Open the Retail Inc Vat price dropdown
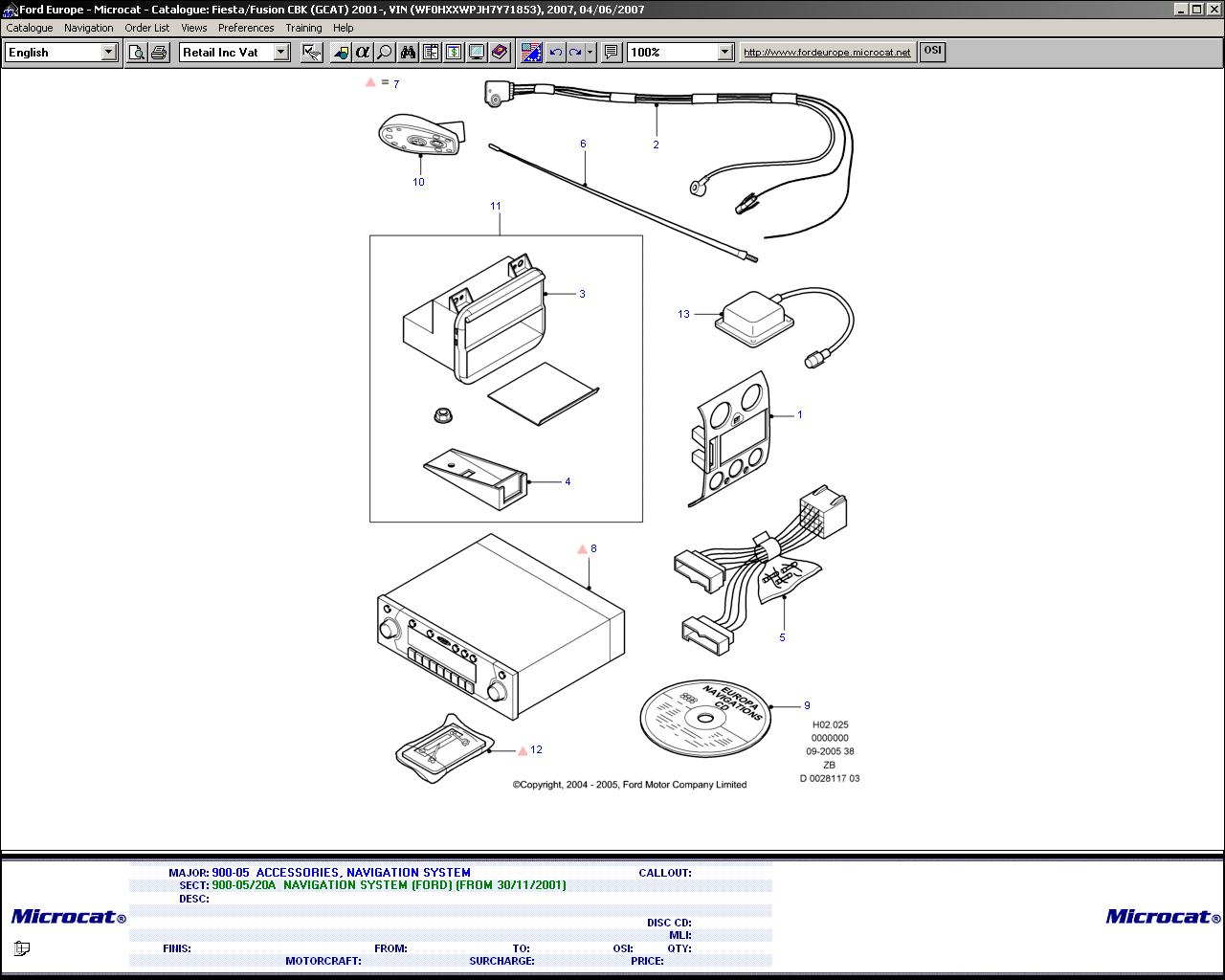1225x980 pixels. click(280, 53)
